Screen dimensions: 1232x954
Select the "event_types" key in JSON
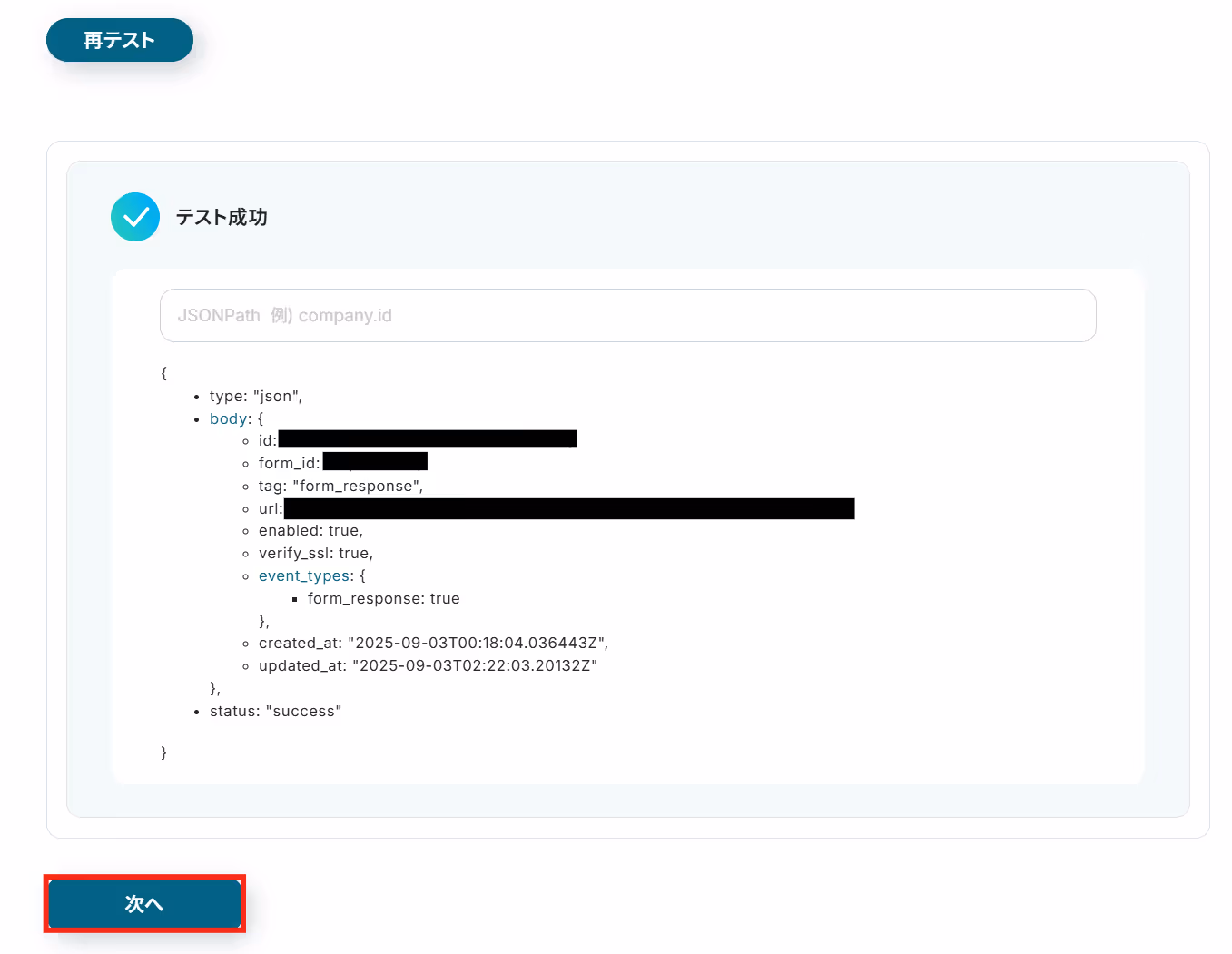pyautogui.click(x=304, y=575)
